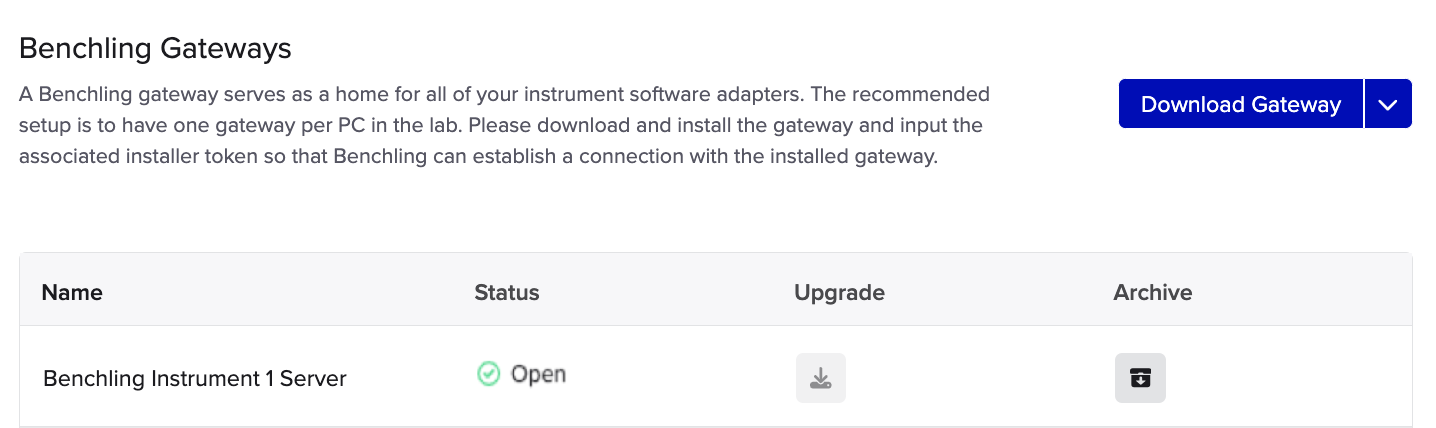Image resolution: width=1436 pixels, height=428 pixels.
Task: Click the Open status label
Action: 538,375
